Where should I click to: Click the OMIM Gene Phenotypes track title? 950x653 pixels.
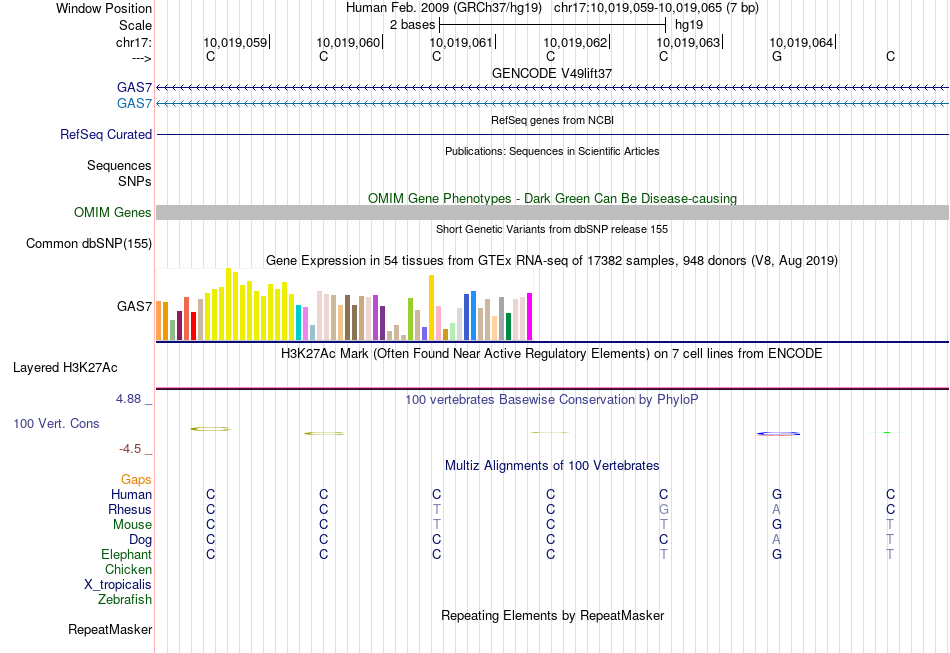pyautogui.click(x=553, y=199)
